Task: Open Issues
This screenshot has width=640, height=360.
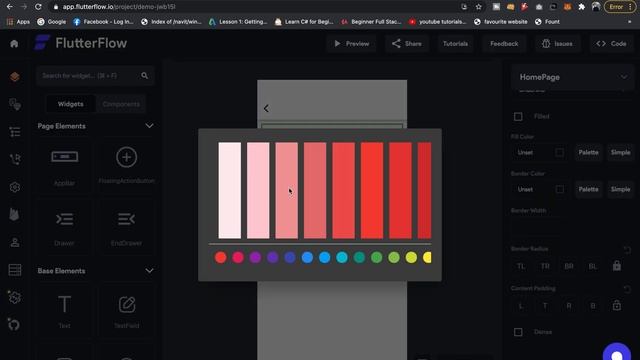Action: 557,44
